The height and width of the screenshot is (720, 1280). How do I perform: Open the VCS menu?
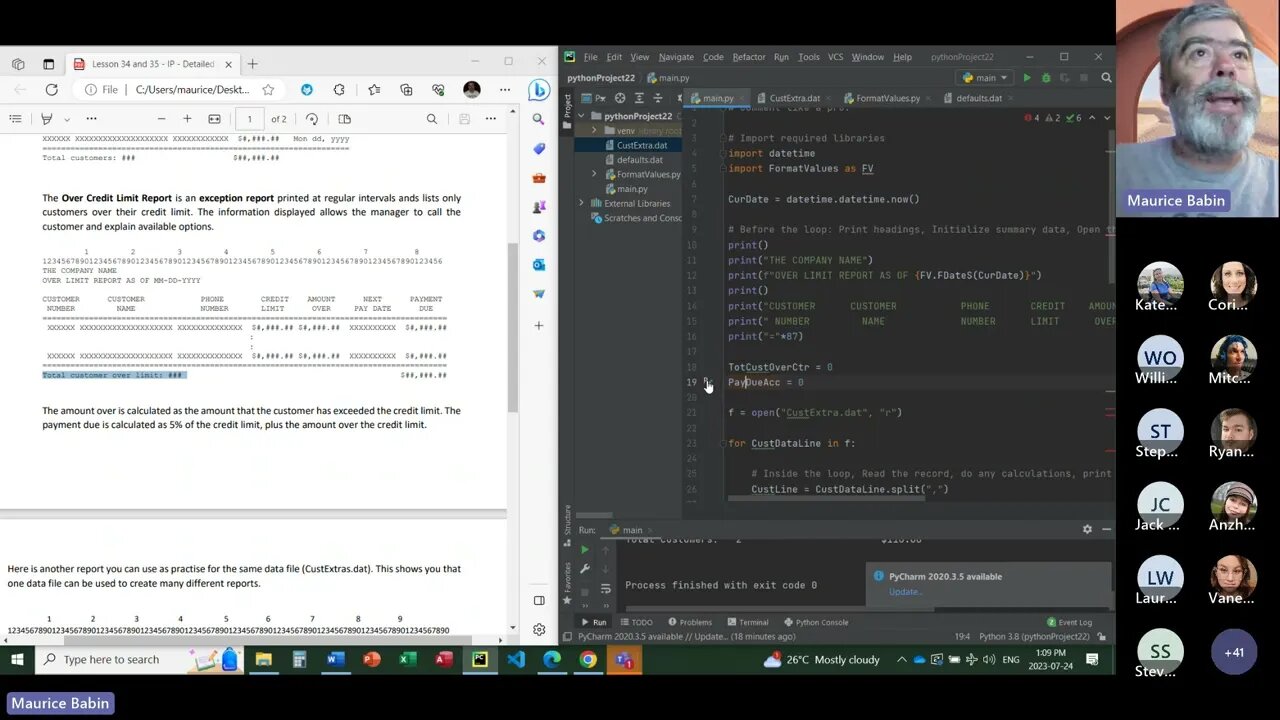coord(836,57)
